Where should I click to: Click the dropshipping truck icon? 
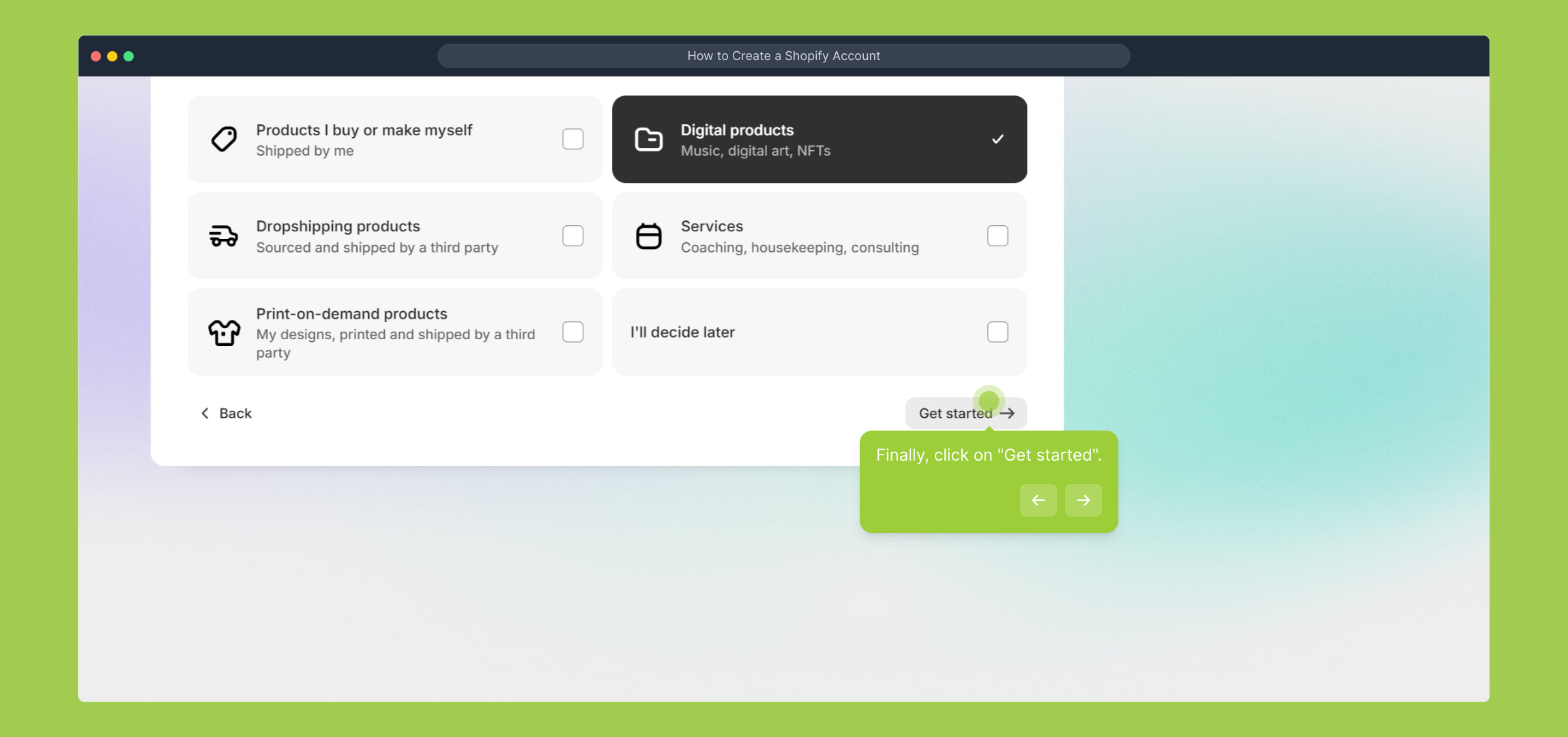pos(224,236)
